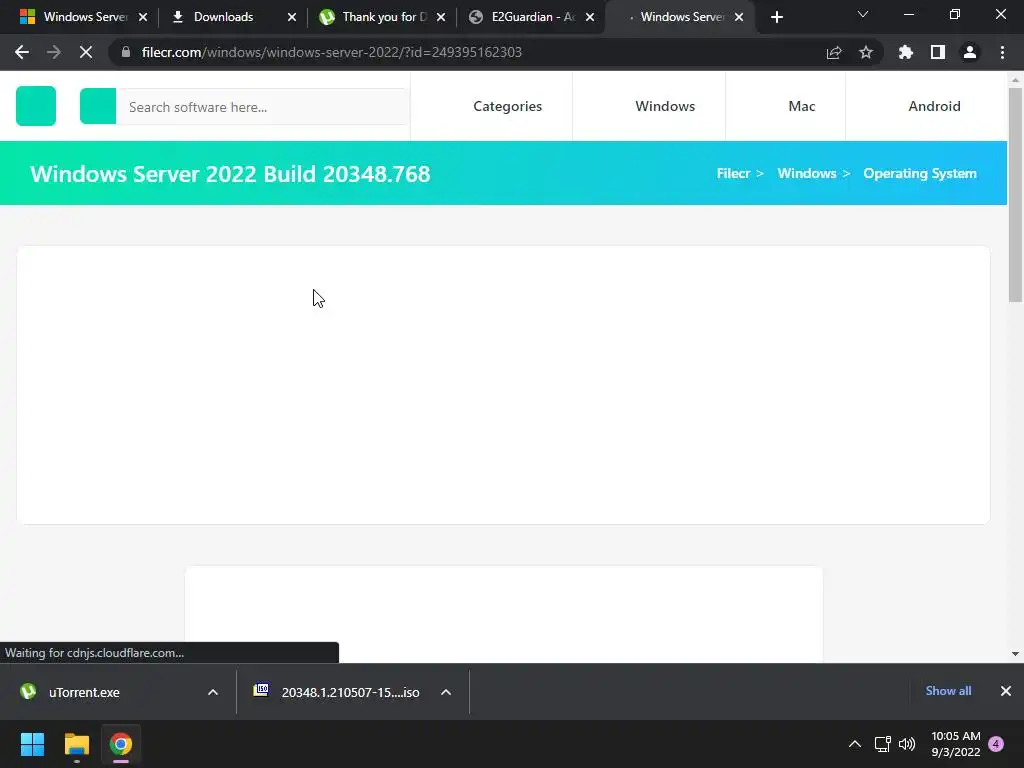Open a new tab

click(776, 17)
